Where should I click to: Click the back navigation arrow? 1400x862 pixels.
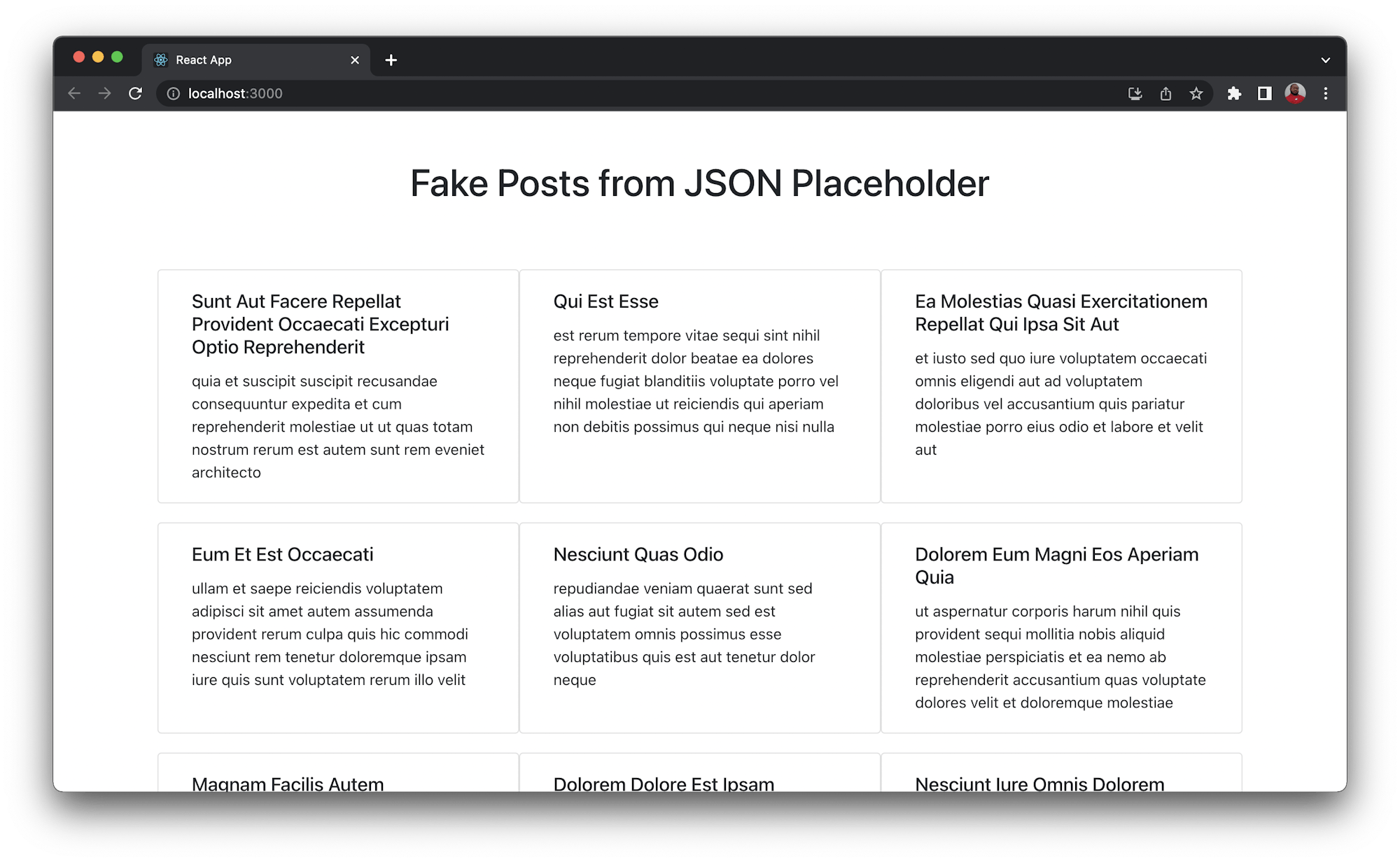(74, 93)
